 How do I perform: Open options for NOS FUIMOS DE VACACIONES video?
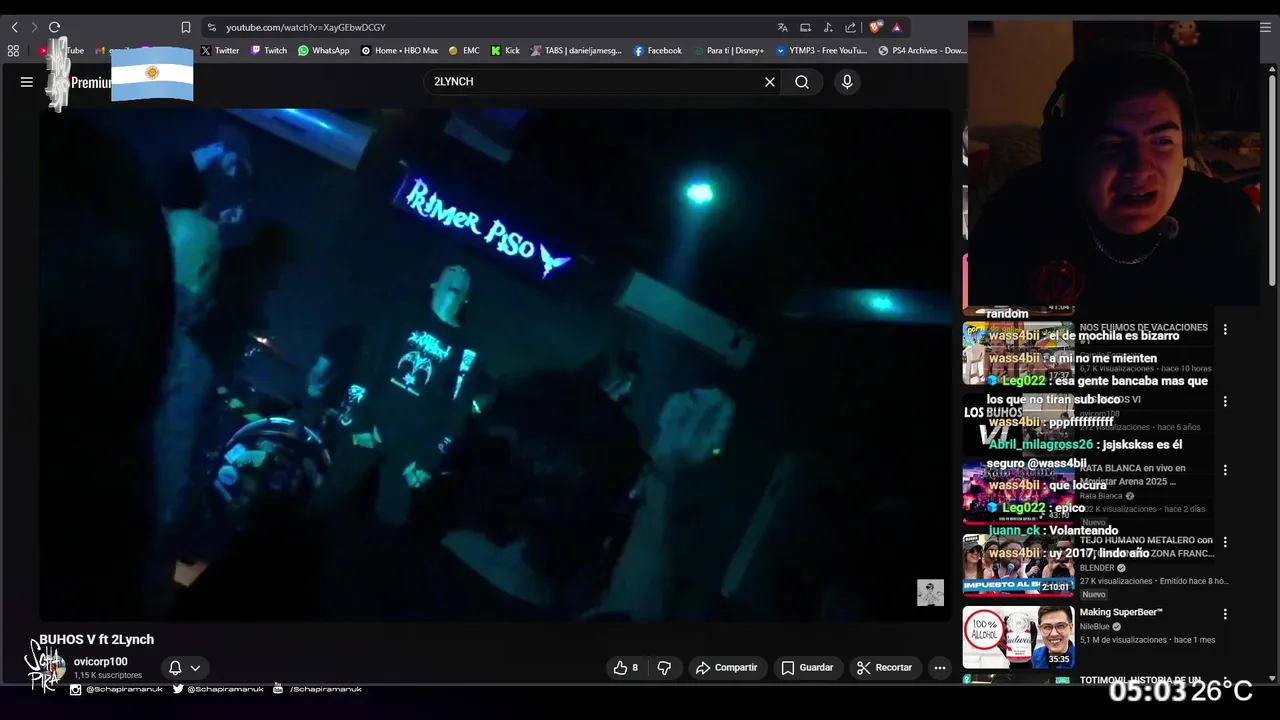(1225, 329)
